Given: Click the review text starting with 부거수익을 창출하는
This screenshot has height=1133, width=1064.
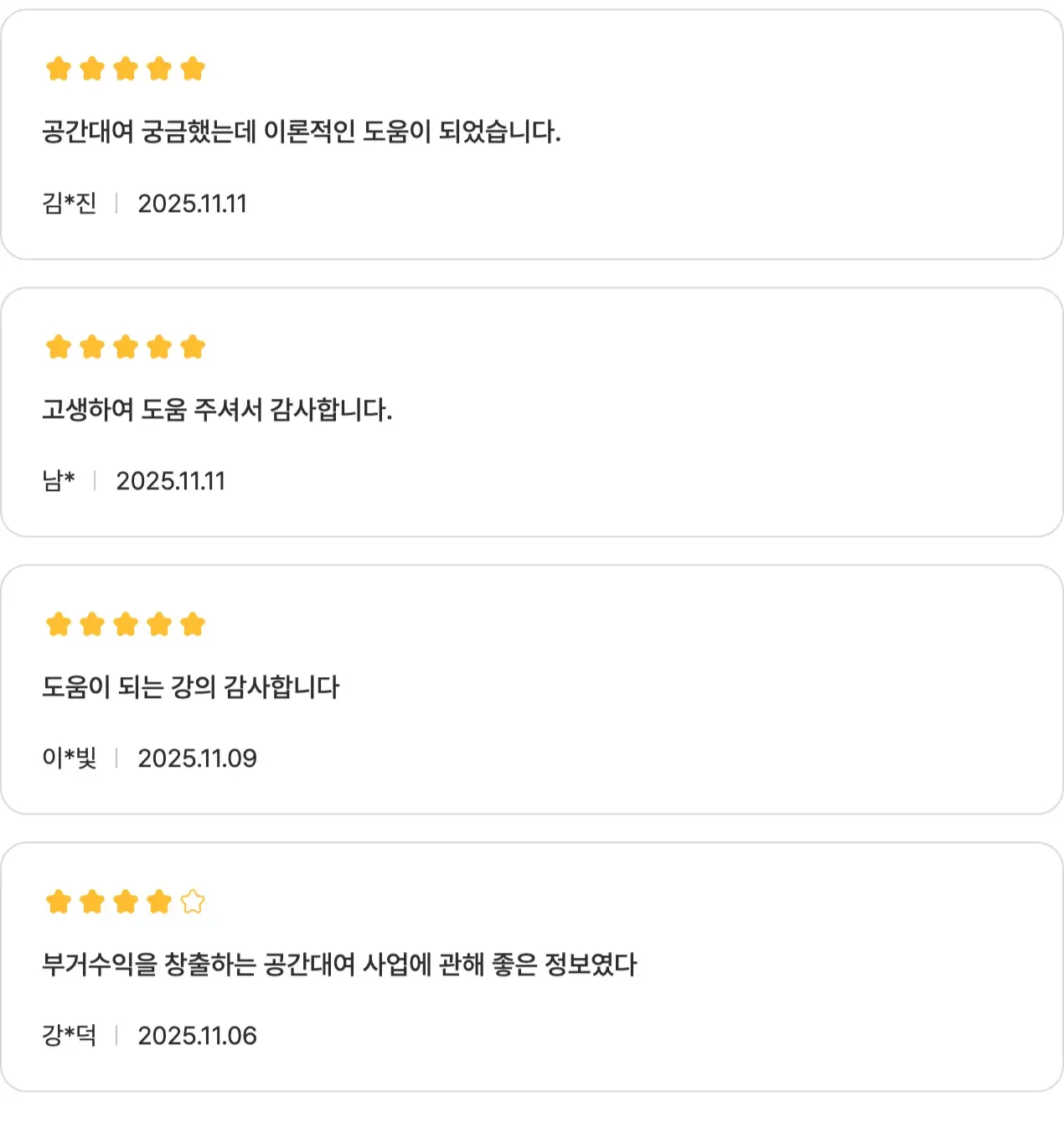Looking at the screenshot, I should (x=339, y=965).
